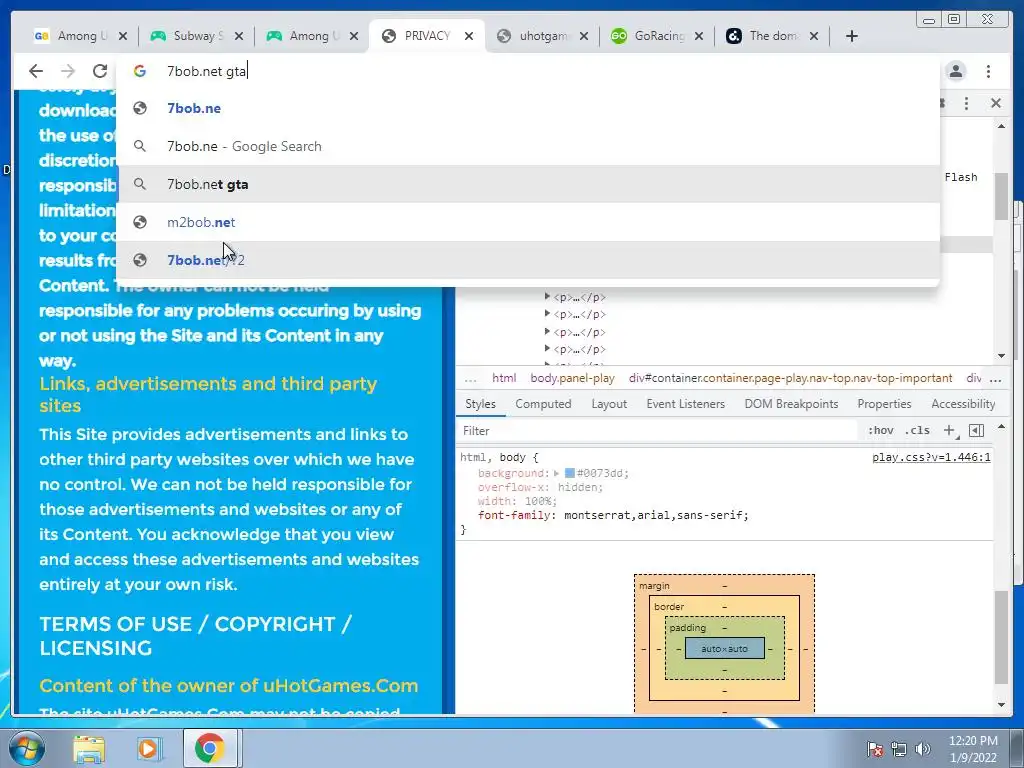Expand the third collapsed <p> element
Image resolution: width=1024 pixels, height=768 pixels.
547,332
